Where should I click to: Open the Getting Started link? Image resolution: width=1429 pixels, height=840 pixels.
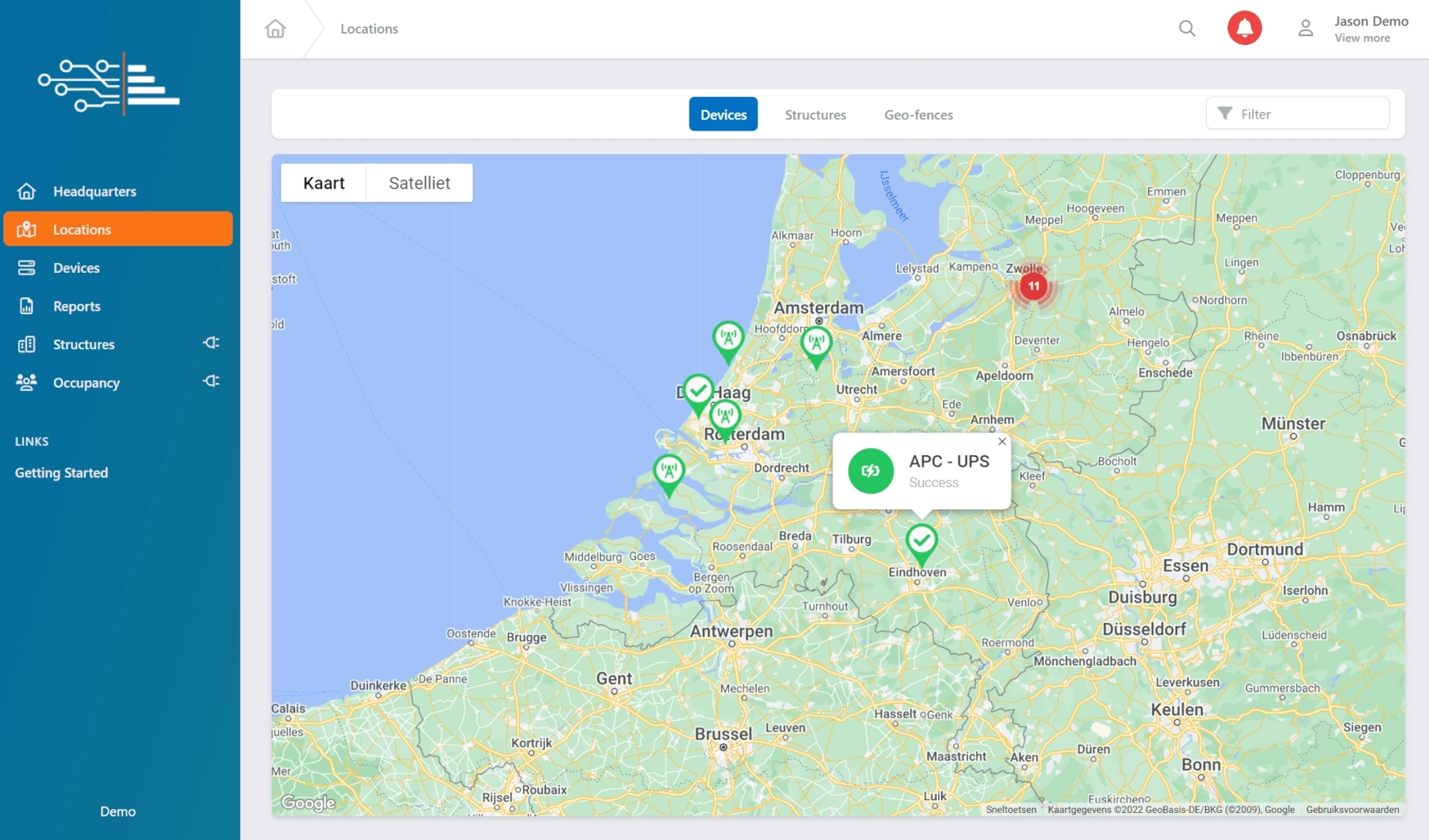click(61, 473)
